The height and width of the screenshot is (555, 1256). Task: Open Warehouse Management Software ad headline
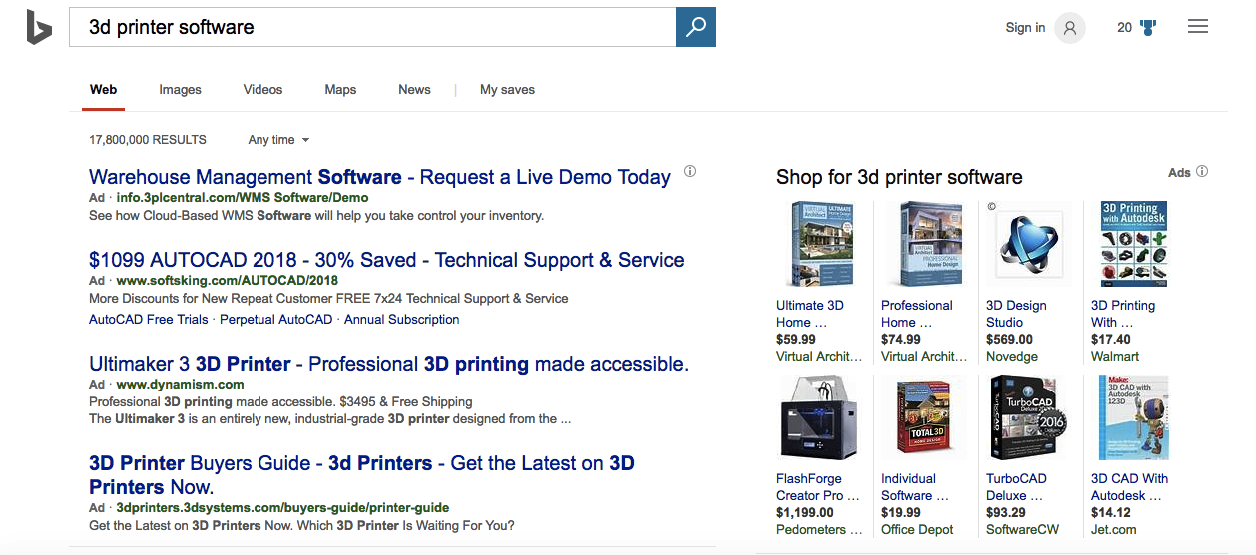[x=380, y=177]
